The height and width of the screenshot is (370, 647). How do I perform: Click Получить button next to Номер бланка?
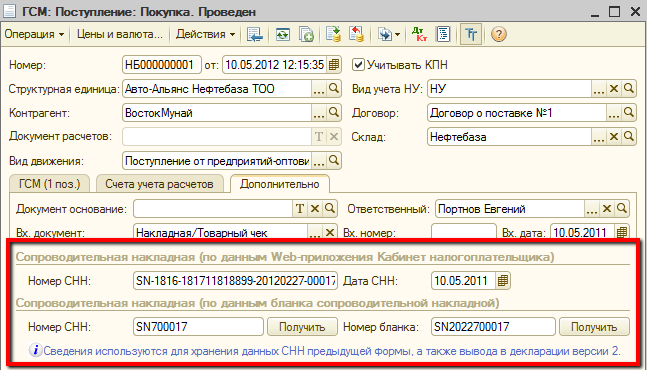click(x=594, y=327)
